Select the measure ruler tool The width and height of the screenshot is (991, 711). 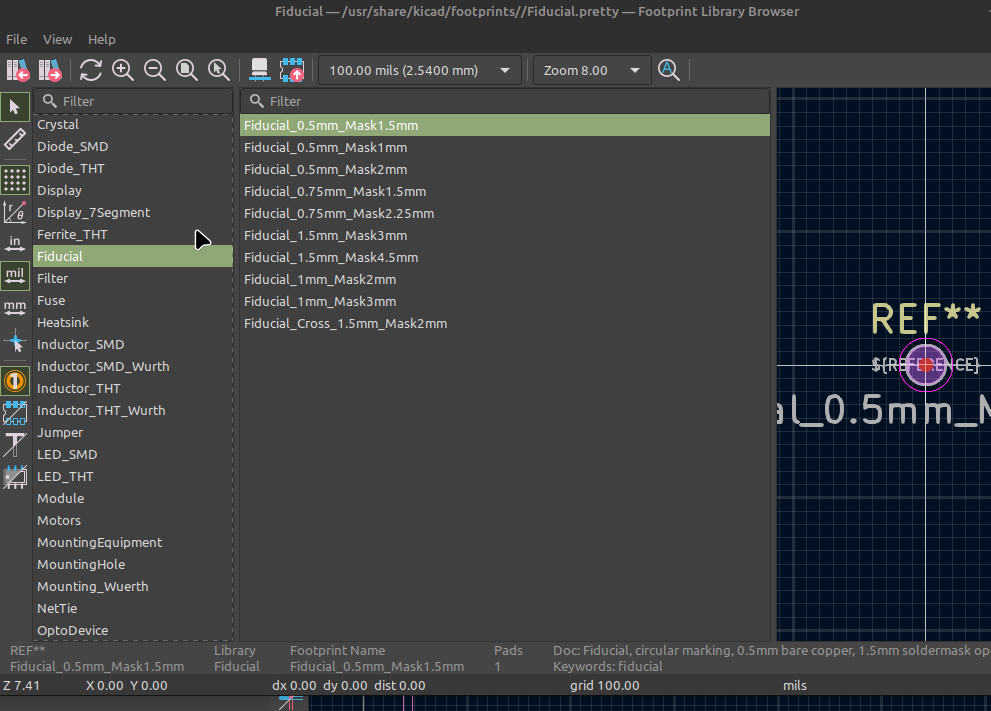(x=15, y=139)
